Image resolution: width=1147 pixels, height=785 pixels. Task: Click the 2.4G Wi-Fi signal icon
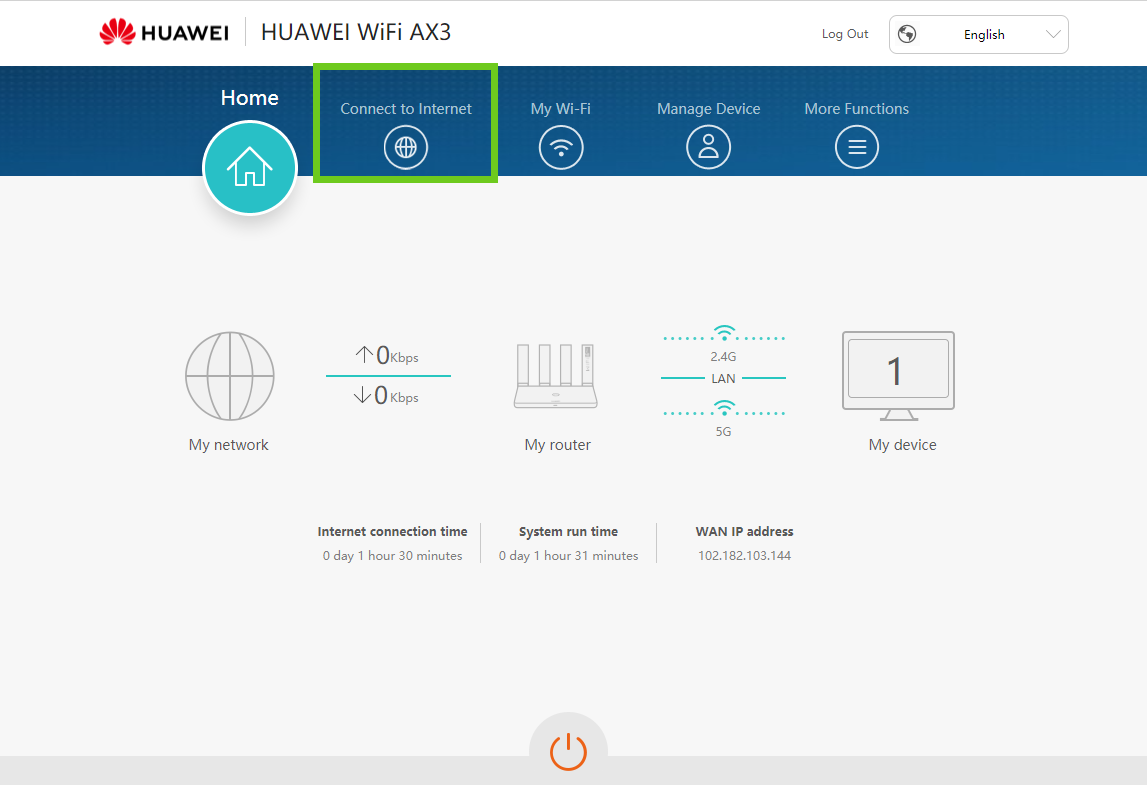point(723,334)
